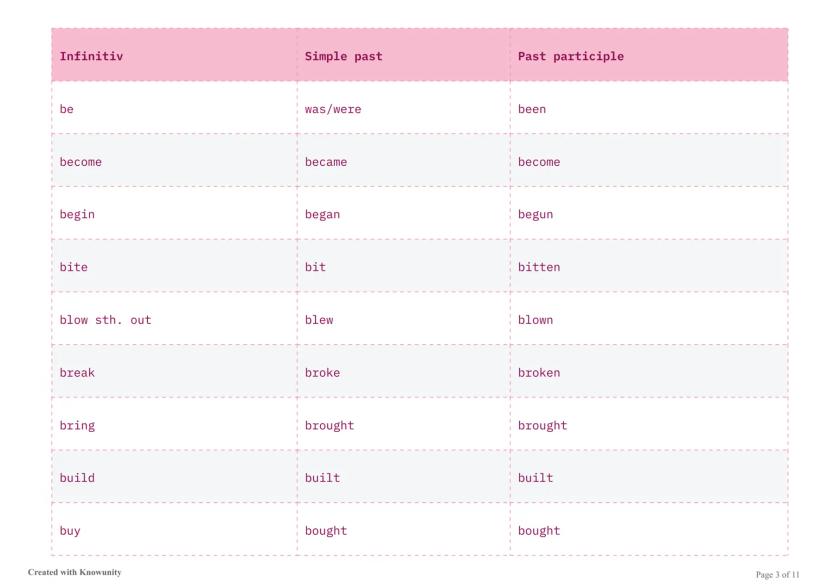This screenshot has height=586, width=828.
Task: Select the past participle 'bitten'
Action: (539, 267)
